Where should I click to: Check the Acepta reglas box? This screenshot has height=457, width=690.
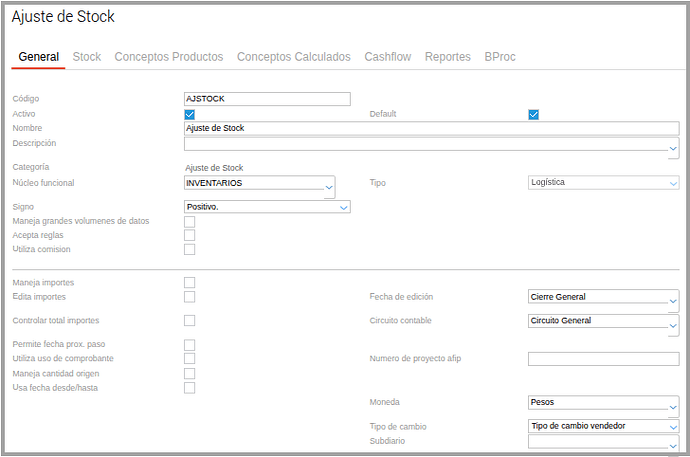point(189,235)
